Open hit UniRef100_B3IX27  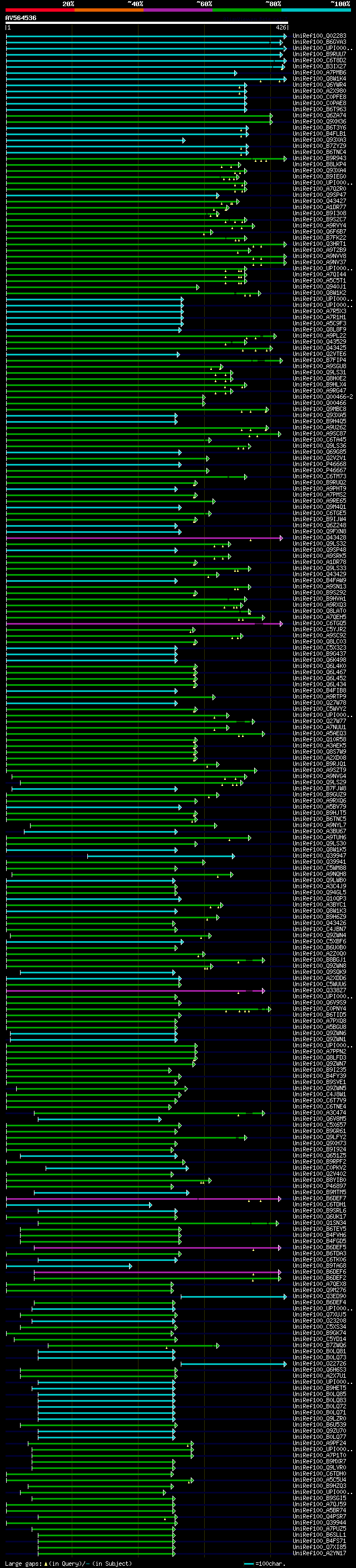coord(319,66)
